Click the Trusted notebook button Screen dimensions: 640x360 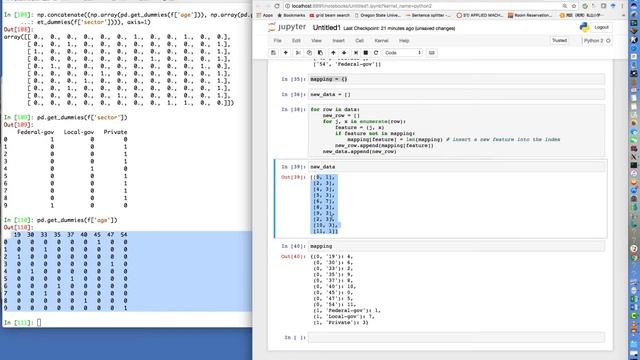pyautogui.click(x=559, y=40)
